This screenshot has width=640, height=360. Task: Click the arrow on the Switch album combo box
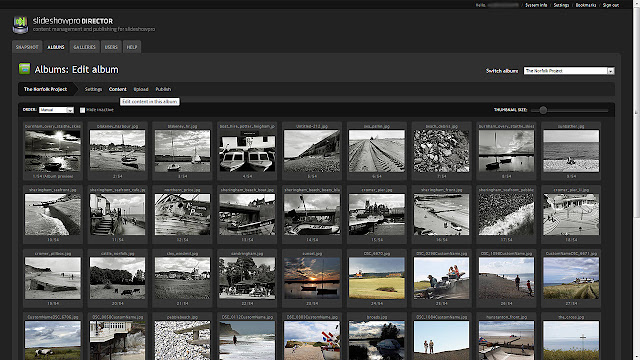[611, 71]
